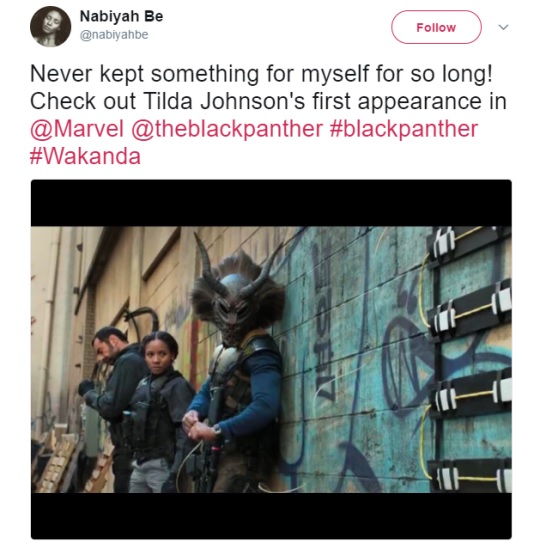
Task: Click the Nabiyah Be display name
Action: coord(121,16)
